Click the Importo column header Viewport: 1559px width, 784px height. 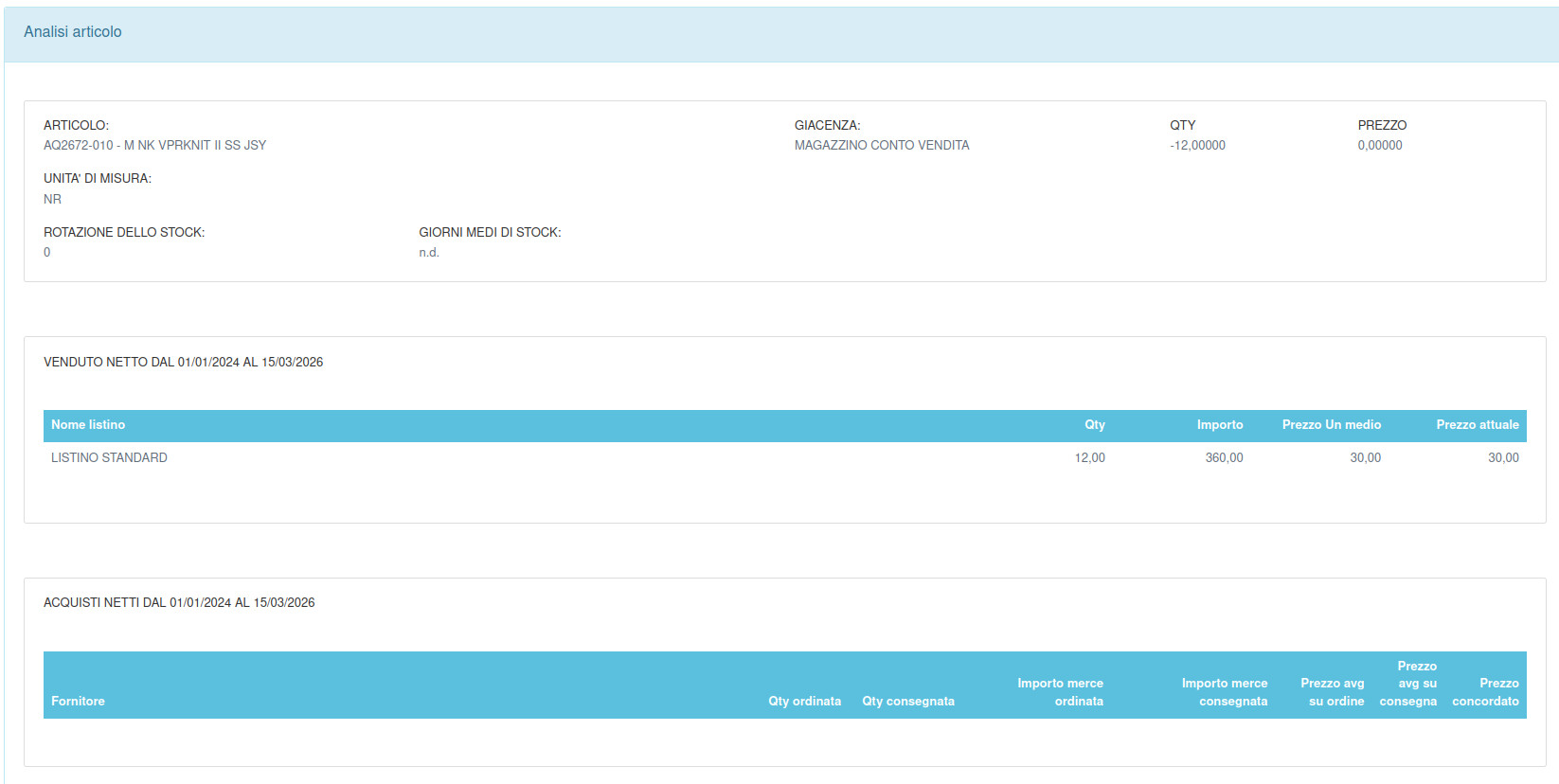(x=1219, y=425)
